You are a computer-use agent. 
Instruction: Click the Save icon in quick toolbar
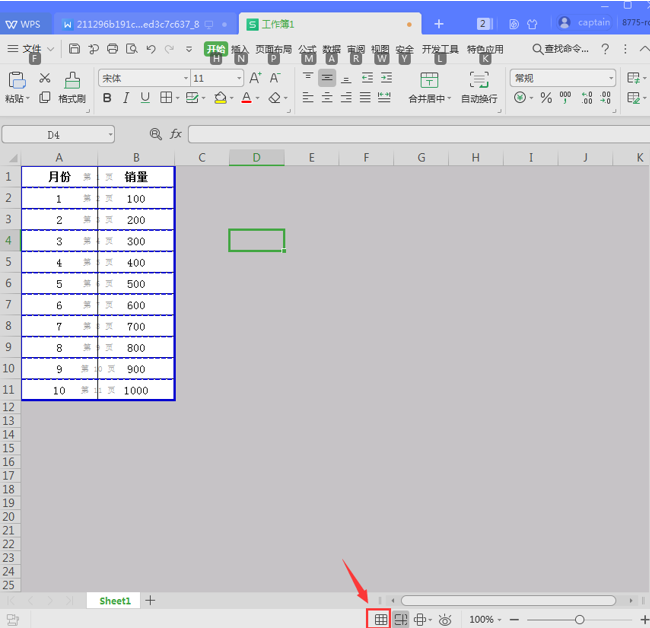pos(74,49)
